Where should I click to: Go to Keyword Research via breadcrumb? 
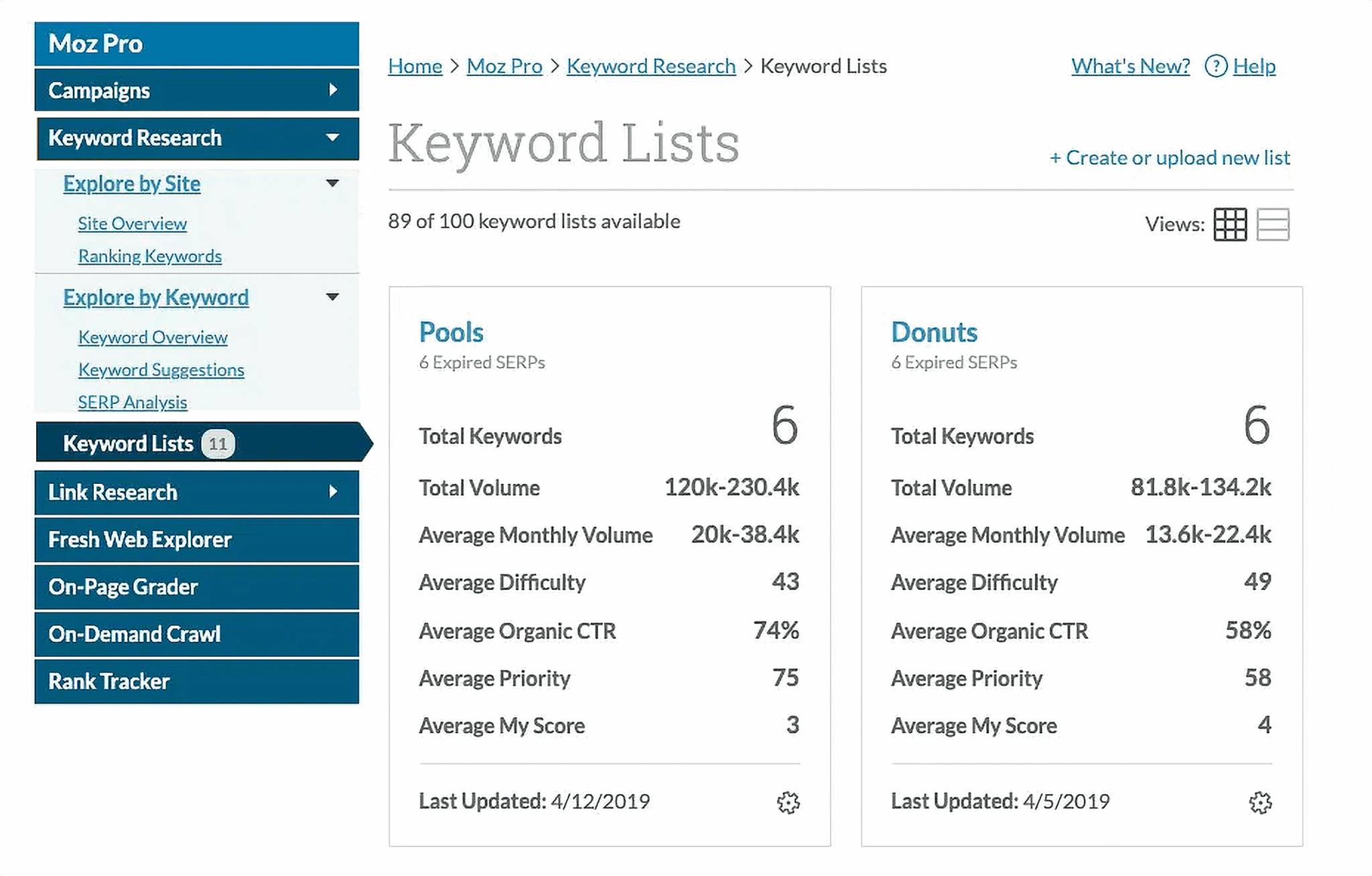pyautogui.click(x=650, y=66)
